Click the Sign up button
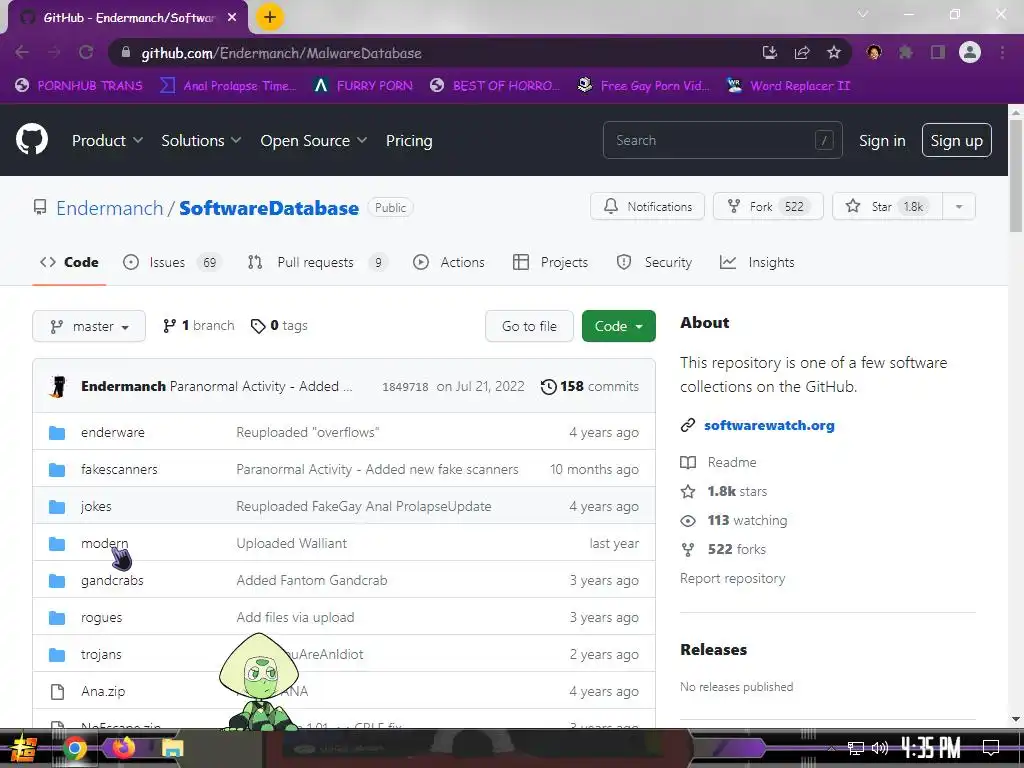The image size is (1024, 768). [957, 140]
